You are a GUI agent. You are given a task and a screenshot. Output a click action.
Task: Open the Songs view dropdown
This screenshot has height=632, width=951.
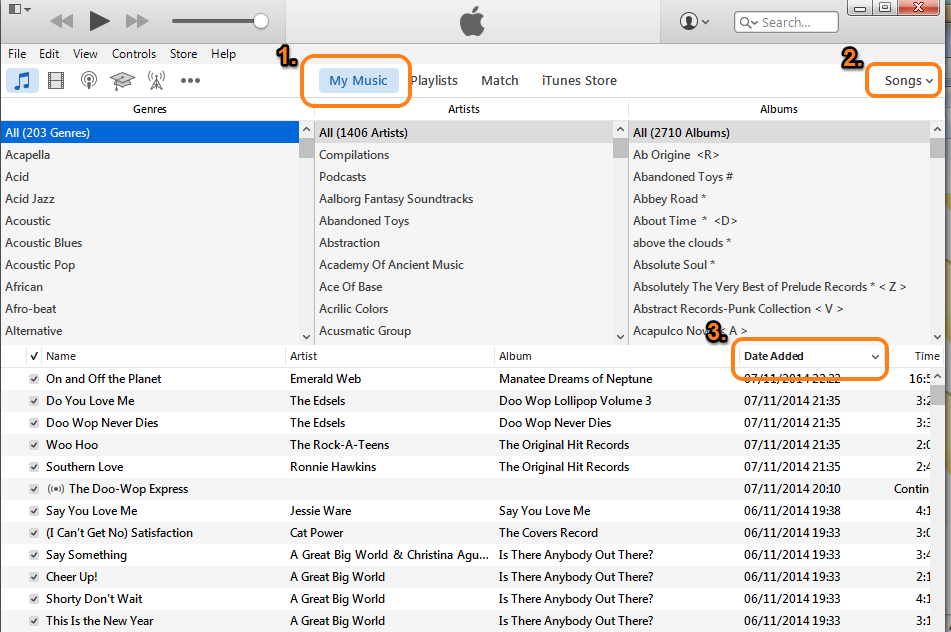click(909, 81)
